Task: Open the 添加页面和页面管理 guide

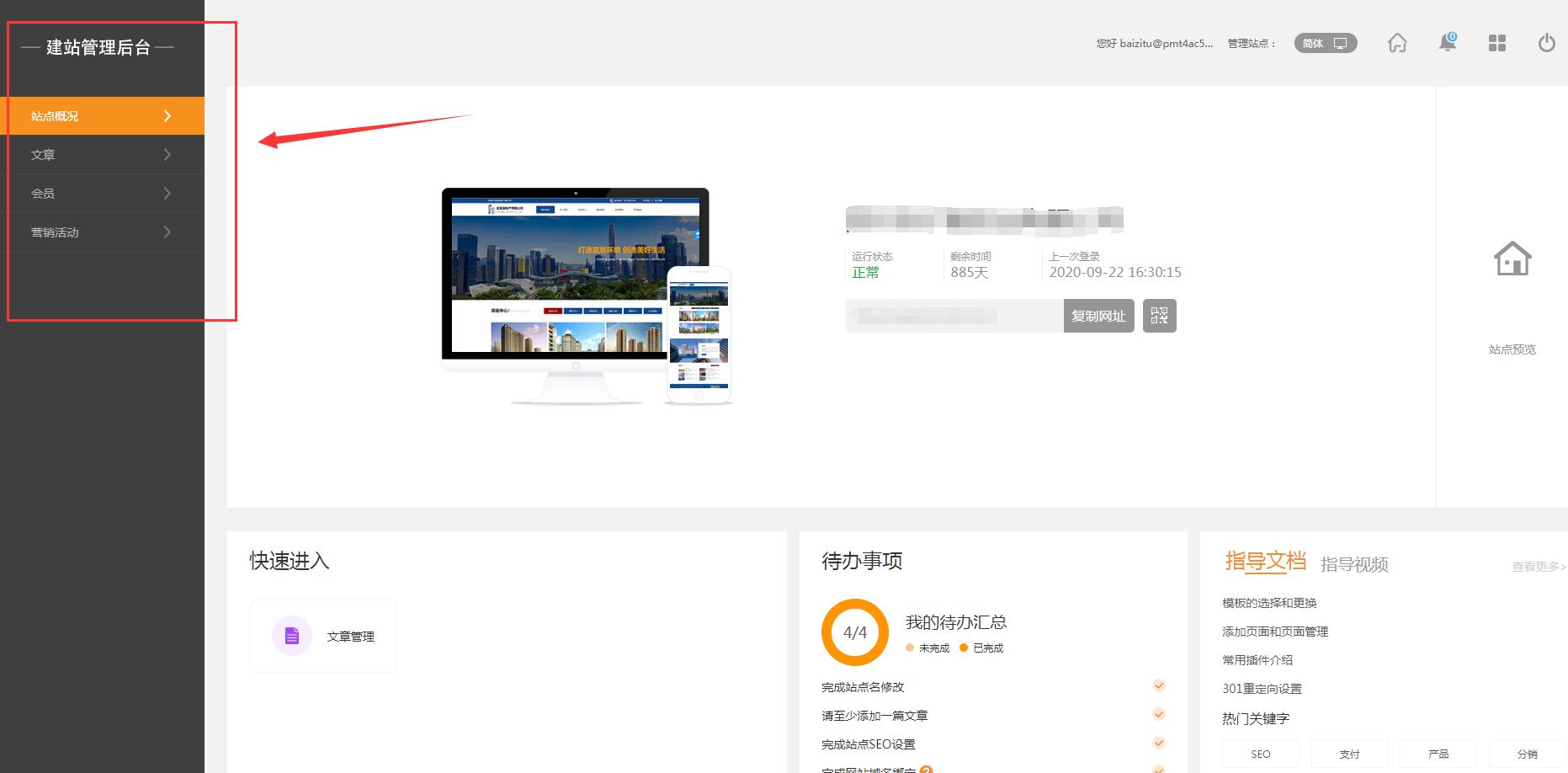Action: 1275,632
